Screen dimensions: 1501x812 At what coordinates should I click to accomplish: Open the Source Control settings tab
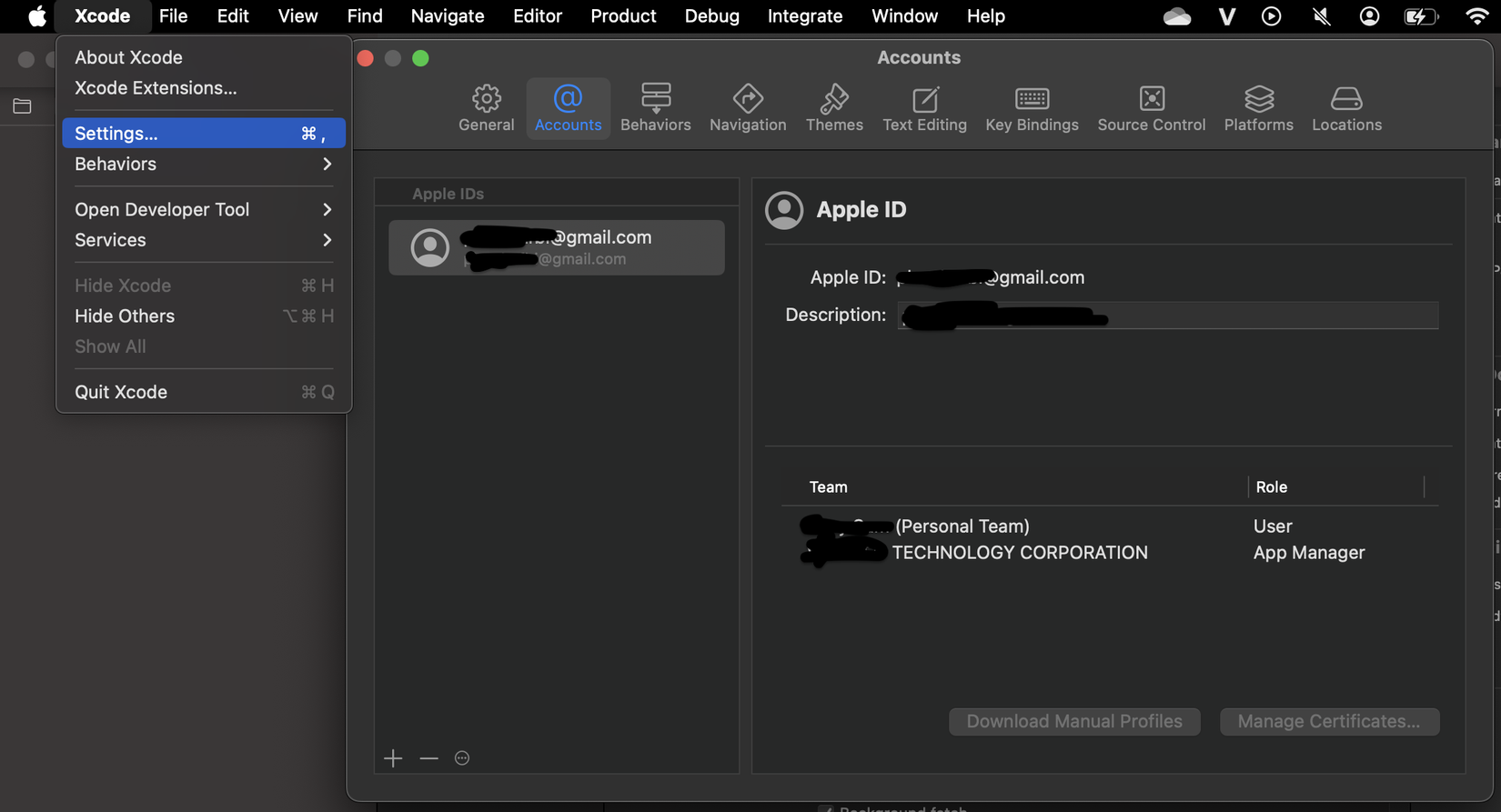click(1151, 108)
